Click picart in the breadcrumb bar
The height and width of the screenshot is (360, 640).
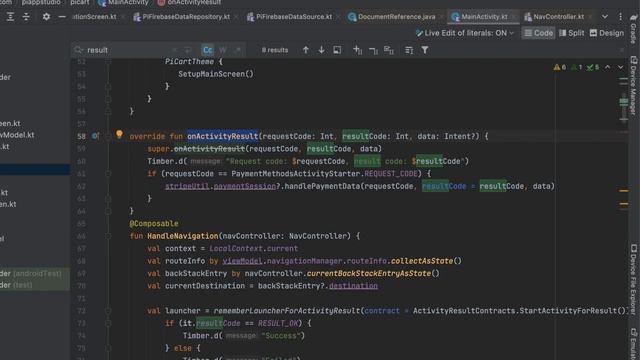[80, 2]
